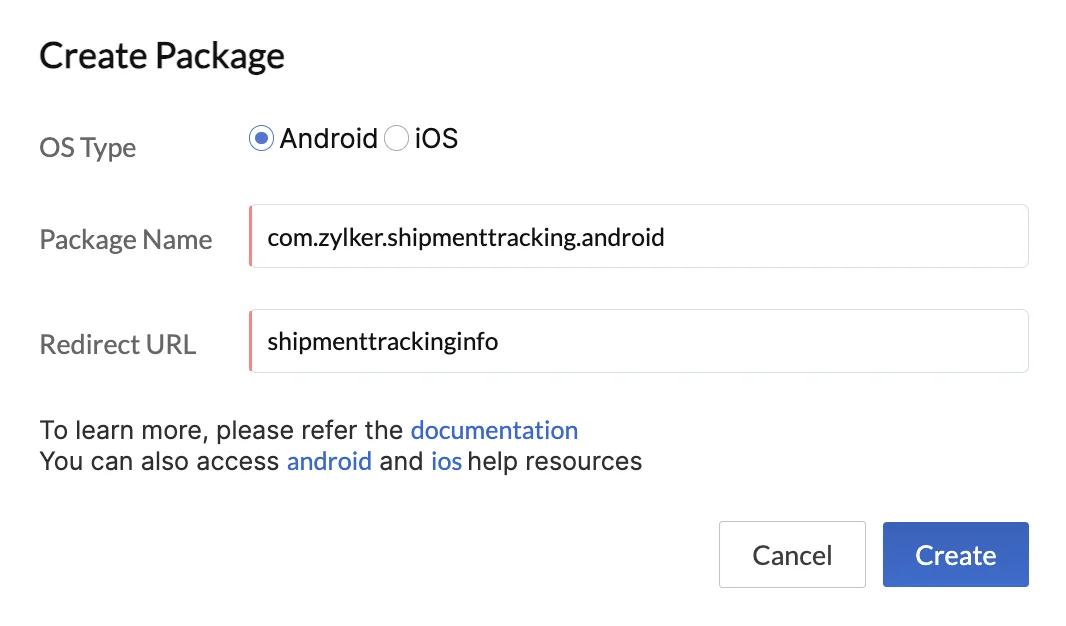This screenshot has width=1066, height=626.
Task: Click the OS Type field label
Action: pos(88,147)
